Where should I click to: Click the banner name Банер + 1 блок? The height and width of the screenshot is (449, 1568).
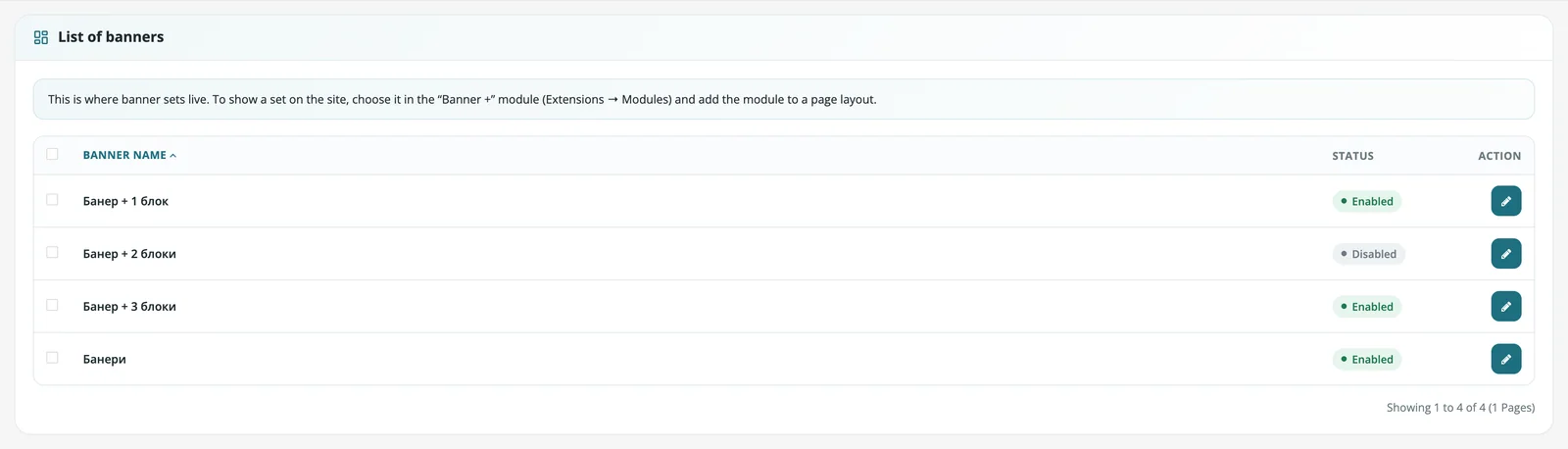point(125,202)
